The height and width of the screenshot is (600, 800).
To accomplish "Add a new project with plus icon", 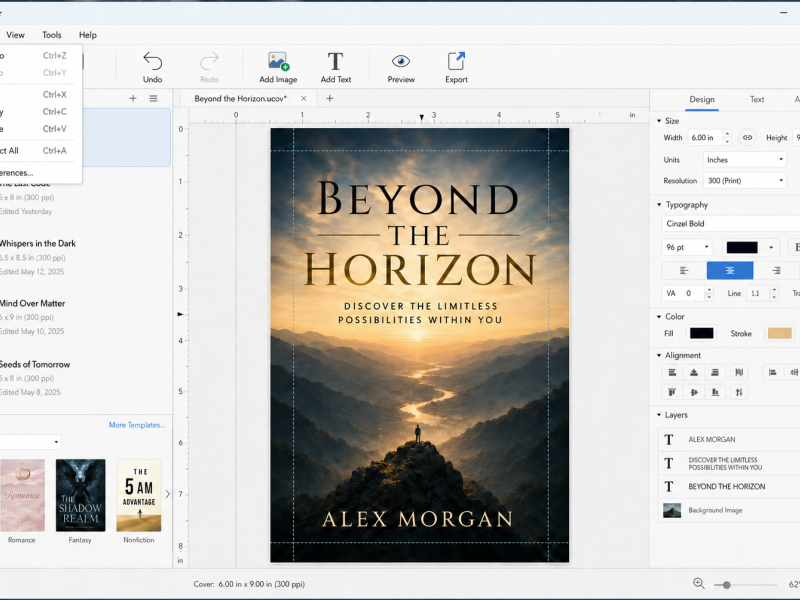I will [133, 98].
